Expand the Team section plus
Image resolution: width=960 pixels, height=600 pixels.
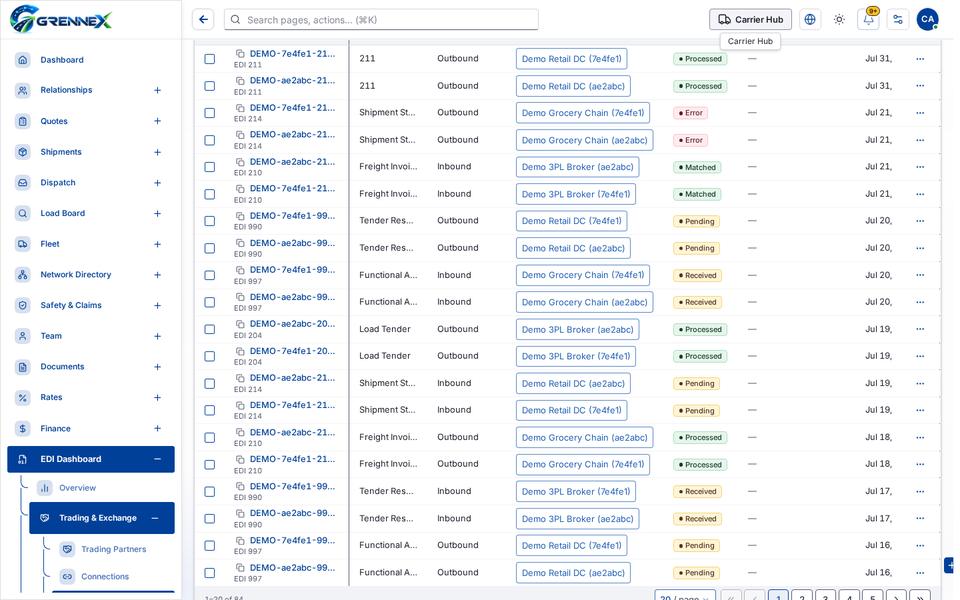tap(157, 336)
